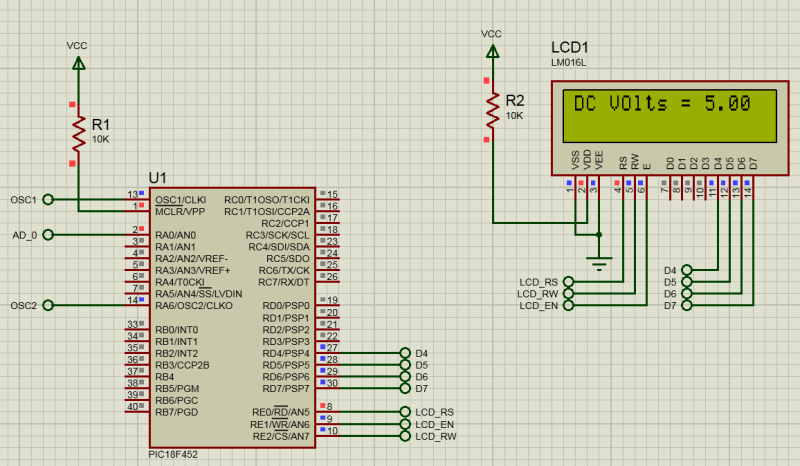Click the OSC2 terminal circle

48,305
